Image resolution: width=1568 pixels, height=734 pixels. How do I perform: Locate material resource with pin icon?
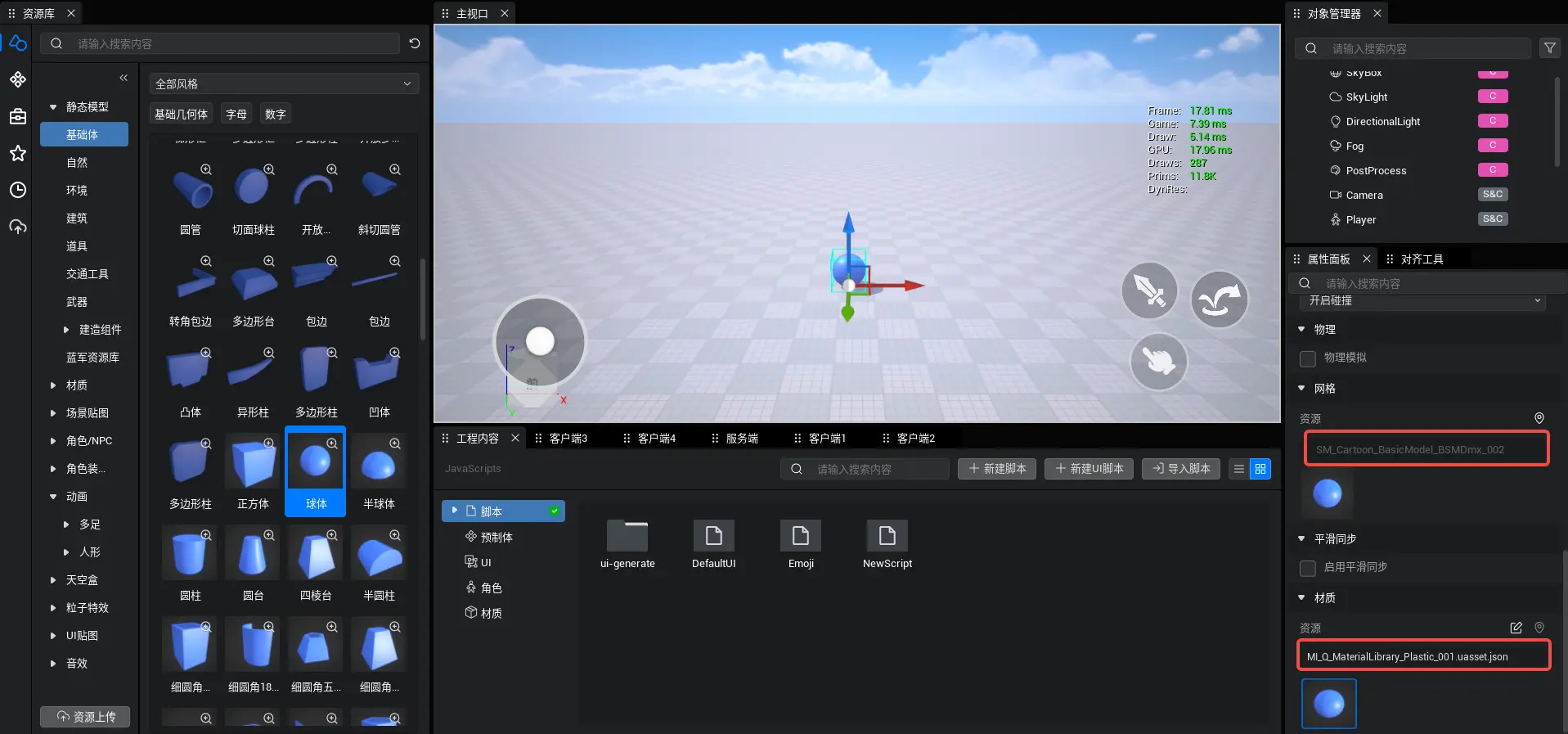point(1539,628)
